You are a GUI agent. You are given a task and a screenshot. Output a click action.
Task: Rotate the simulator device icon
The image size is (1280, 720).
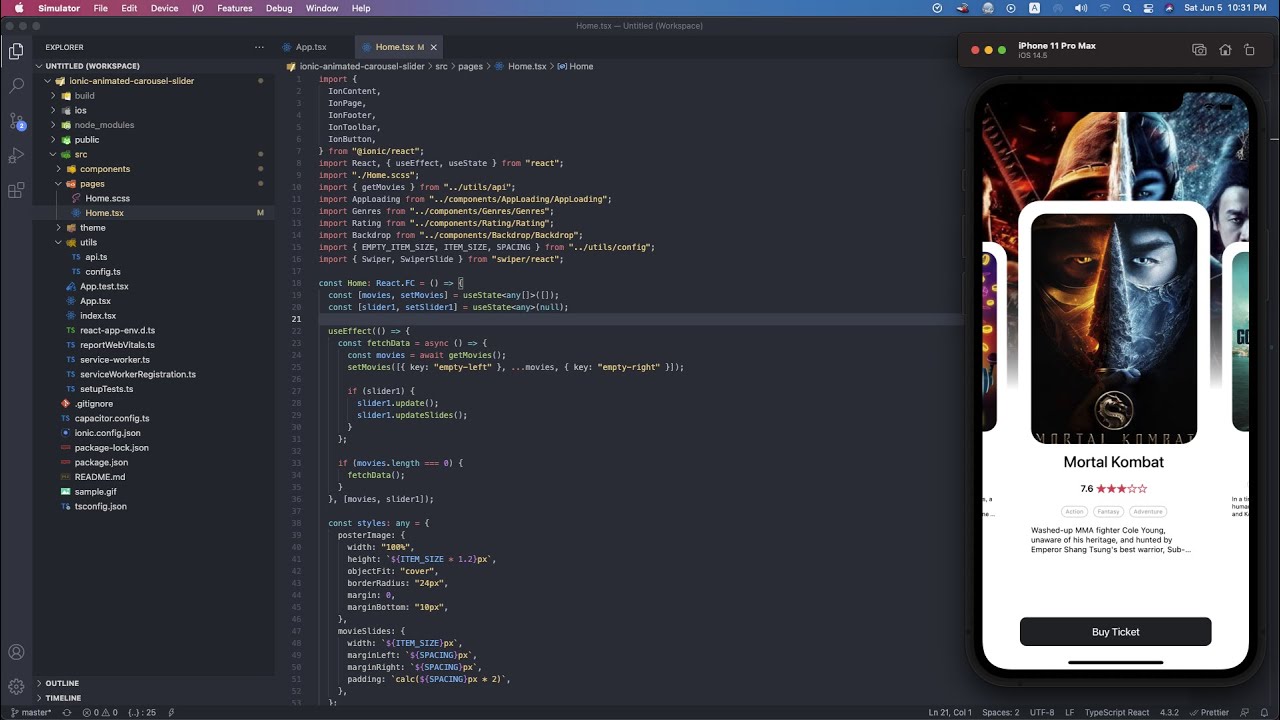[x=1249, y=50]
